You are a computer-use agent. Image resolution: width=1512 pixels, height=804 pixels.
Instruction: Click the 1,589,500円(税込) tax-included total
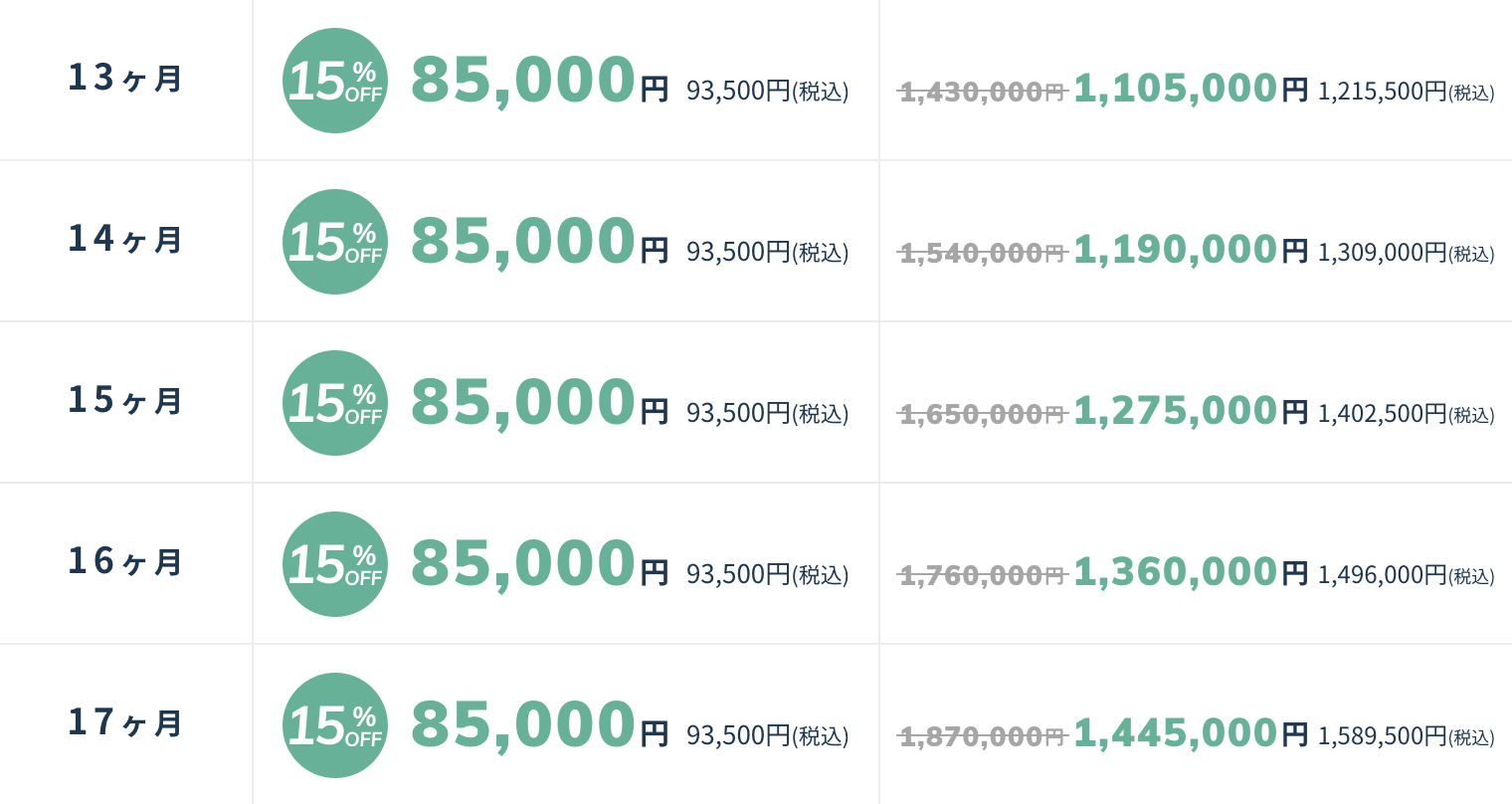(1406, 736)
